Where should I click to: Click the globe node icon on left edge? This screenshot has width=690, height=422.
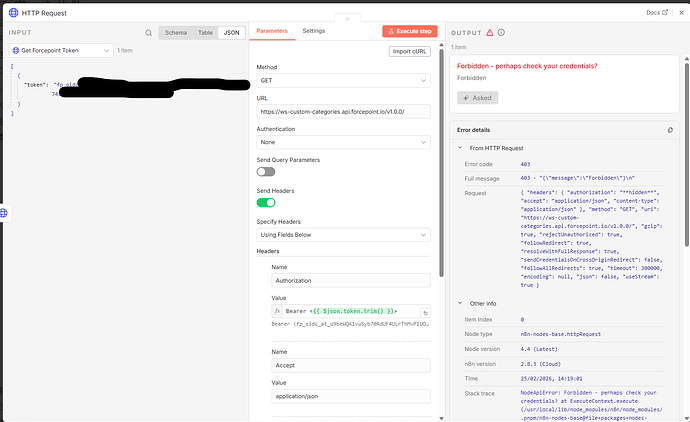pos(4,213)
